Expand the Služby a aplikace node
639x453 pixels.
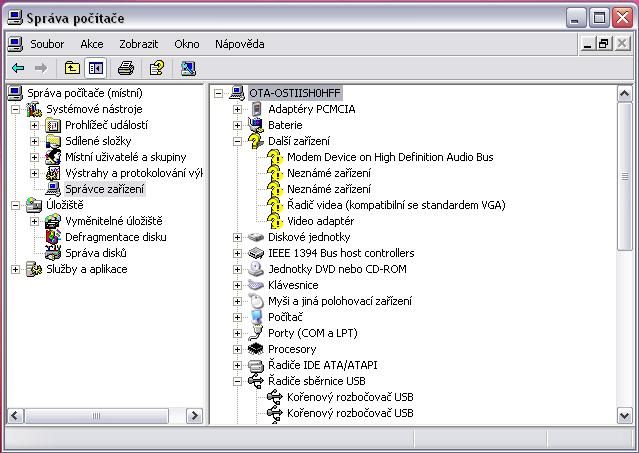[x=15, y=269]
